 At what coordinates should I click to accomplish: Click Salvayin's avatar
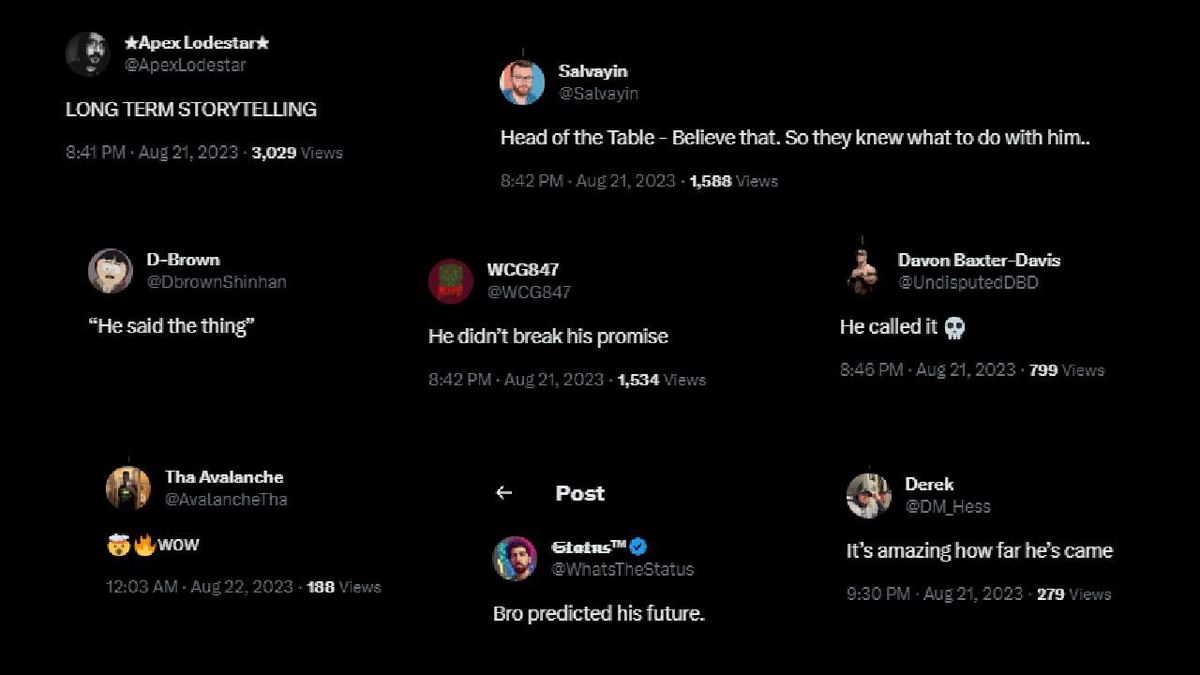(x=519, y=82)
